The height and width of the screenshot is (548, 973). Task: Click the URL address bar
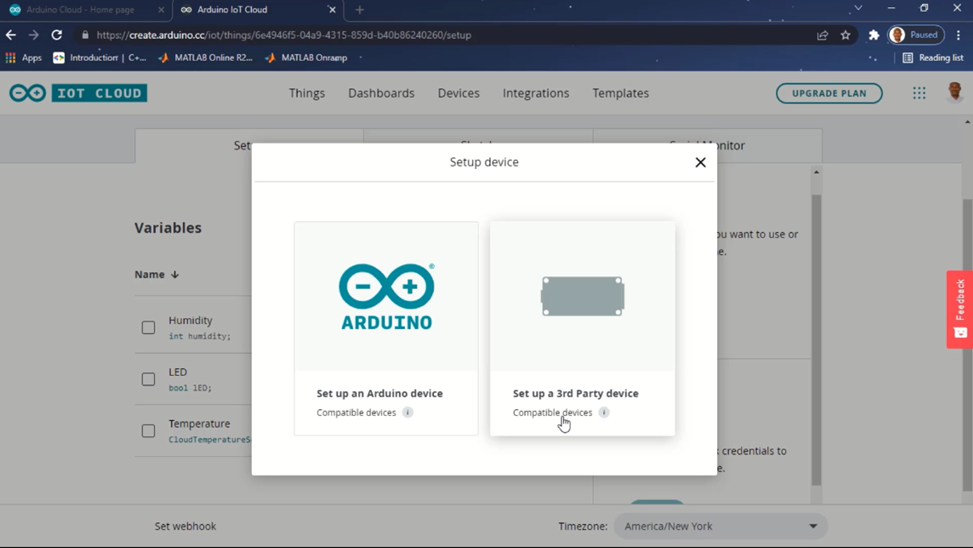(447, 35)
